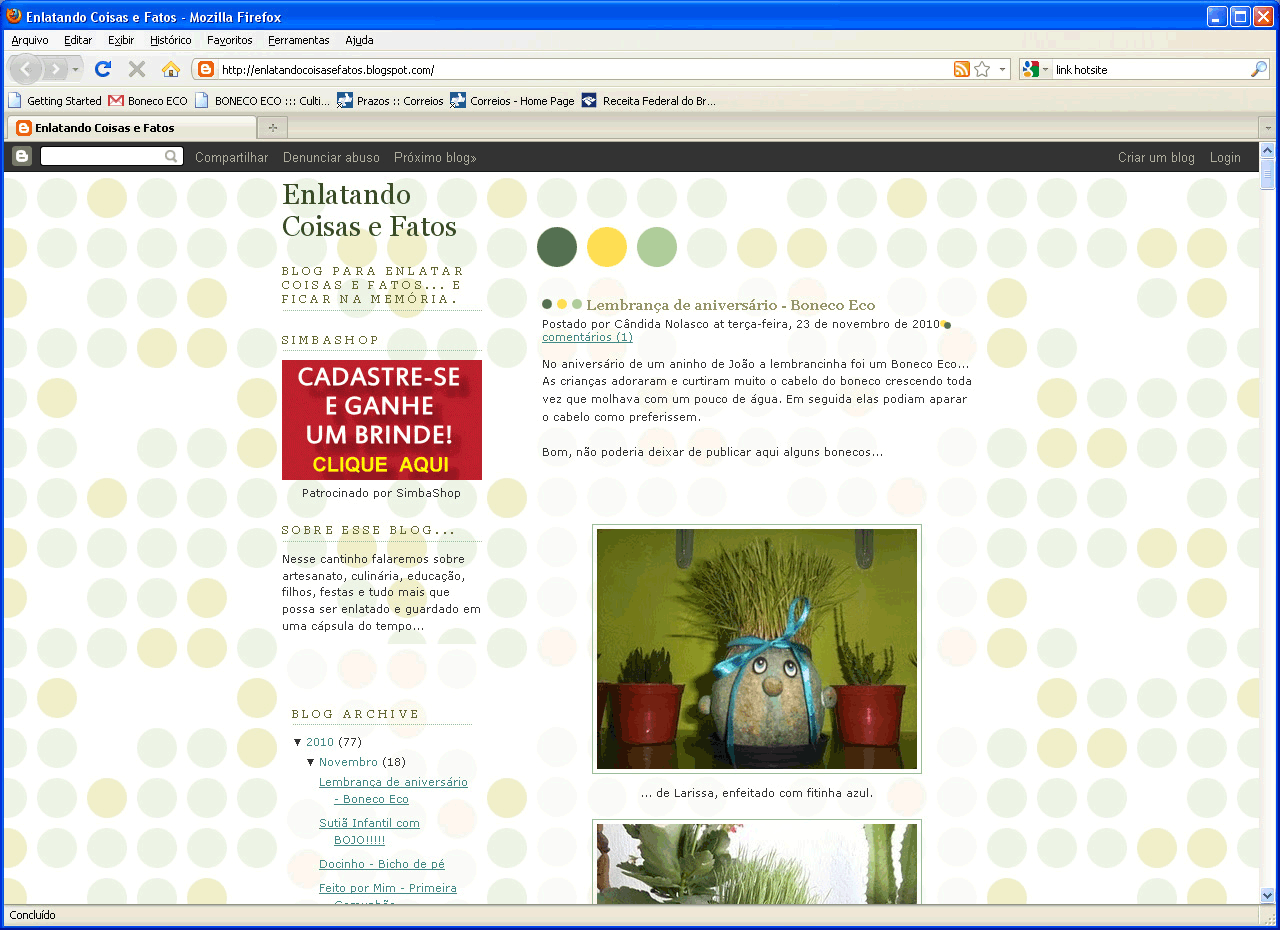Open the address bar URL history dropdown

[1002, 70]
